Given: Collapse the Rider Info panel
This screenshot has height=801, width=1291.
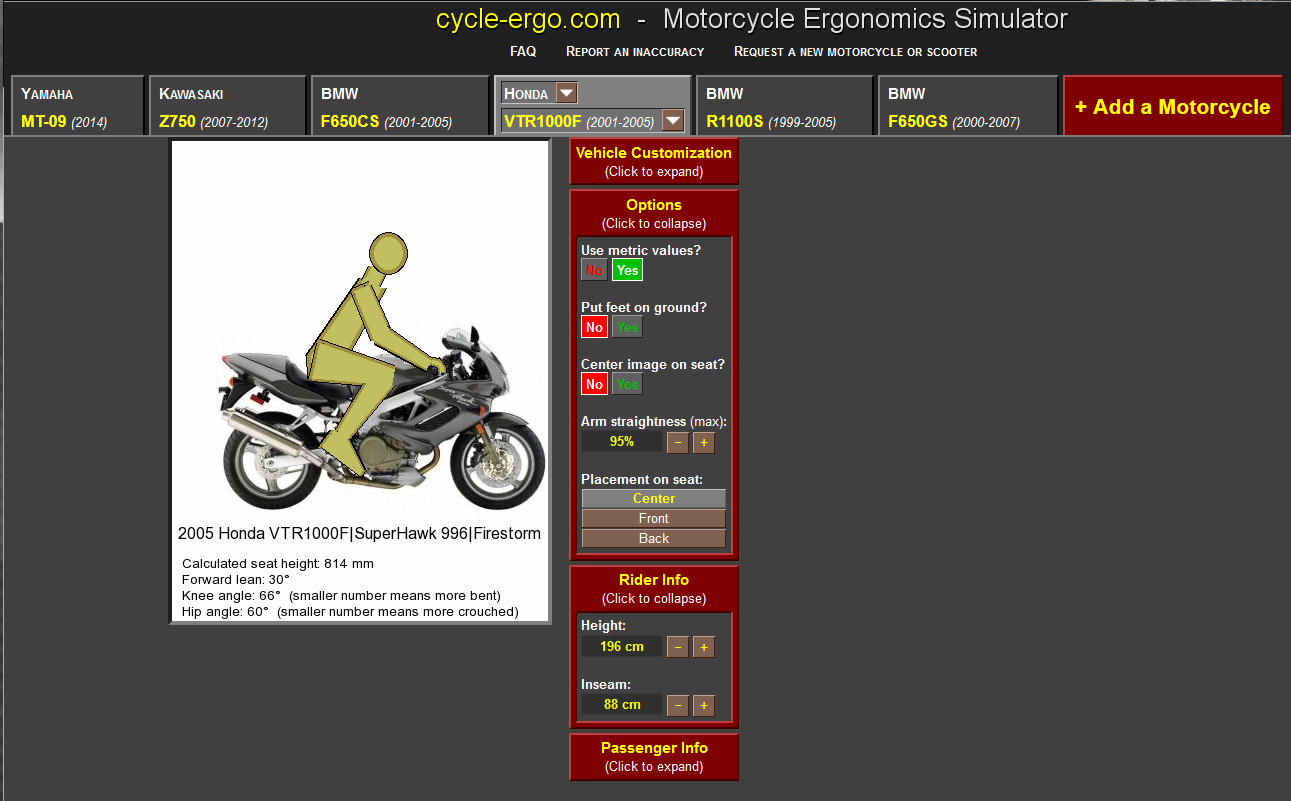Looking at the screenshot, I should (654, 588).
